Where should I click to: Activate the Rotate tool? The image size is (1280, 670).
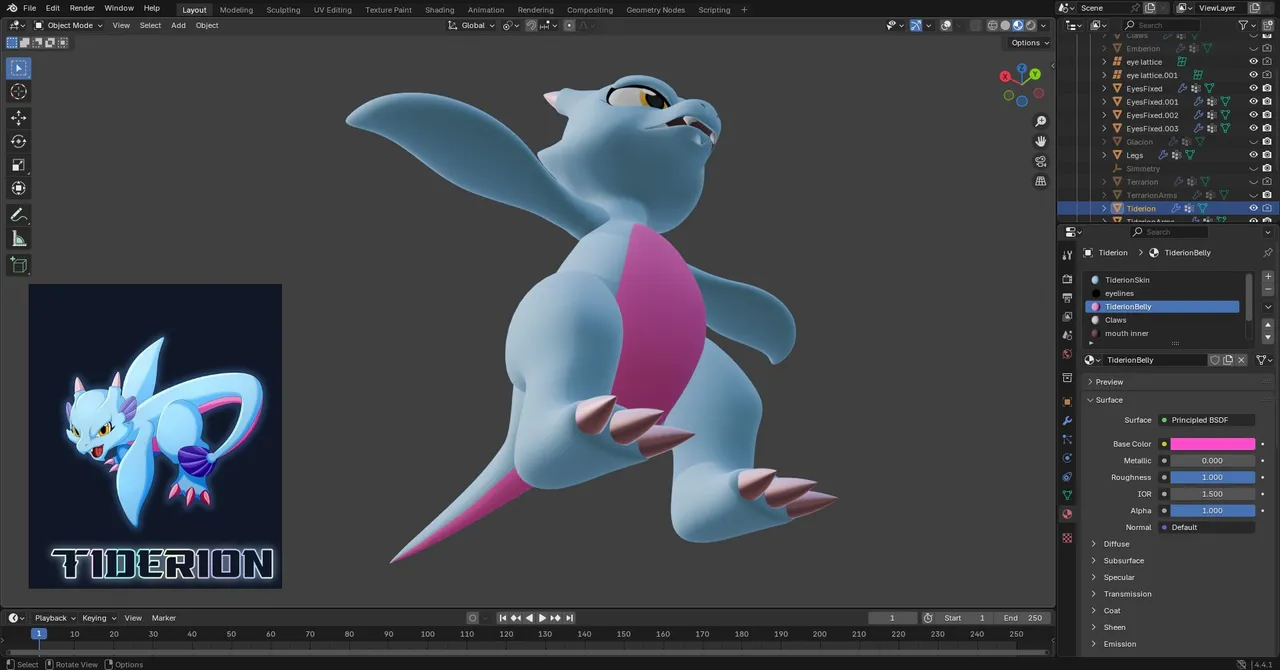tap(18, 141)
